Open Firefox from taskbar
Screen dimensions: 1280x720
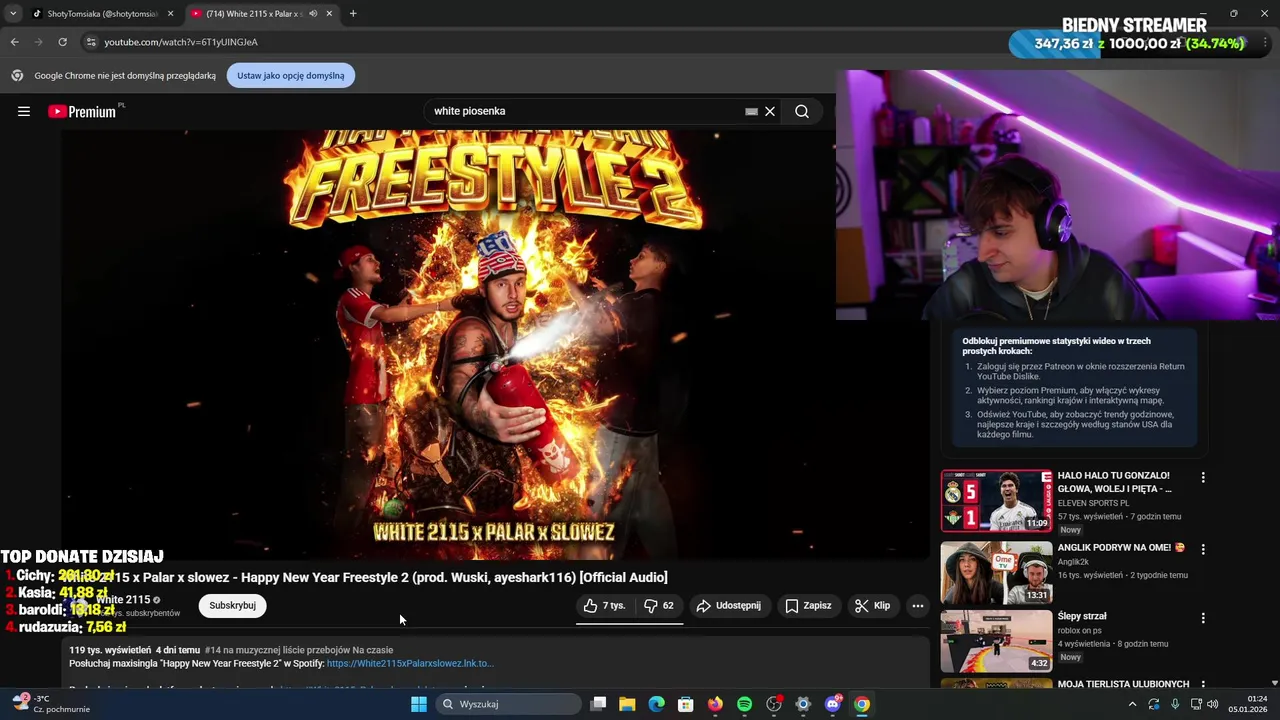715,704
